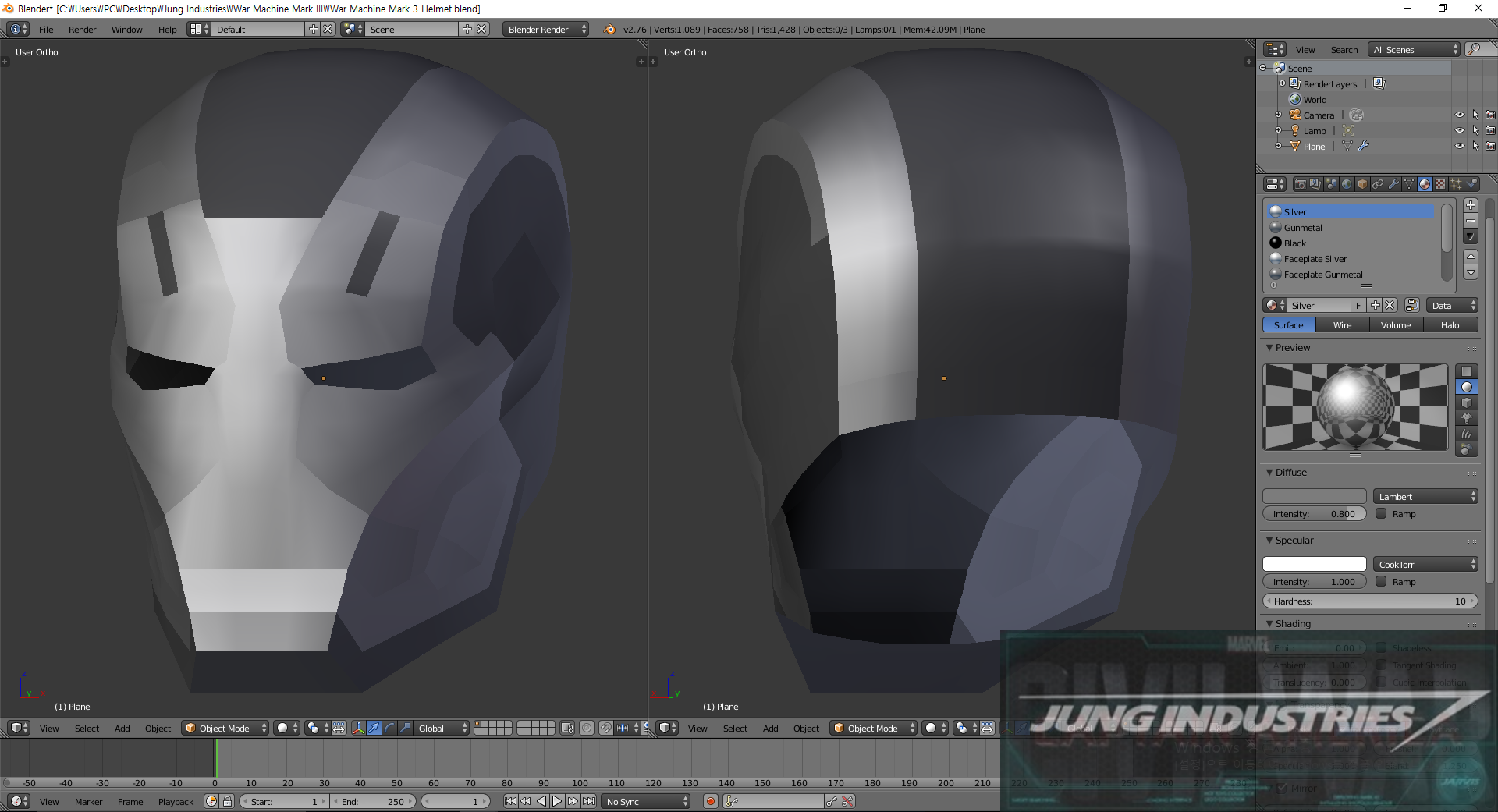Unlink the Silver material datablock (X)
Screen dimensions: 1498x812
click(1390, 305)
